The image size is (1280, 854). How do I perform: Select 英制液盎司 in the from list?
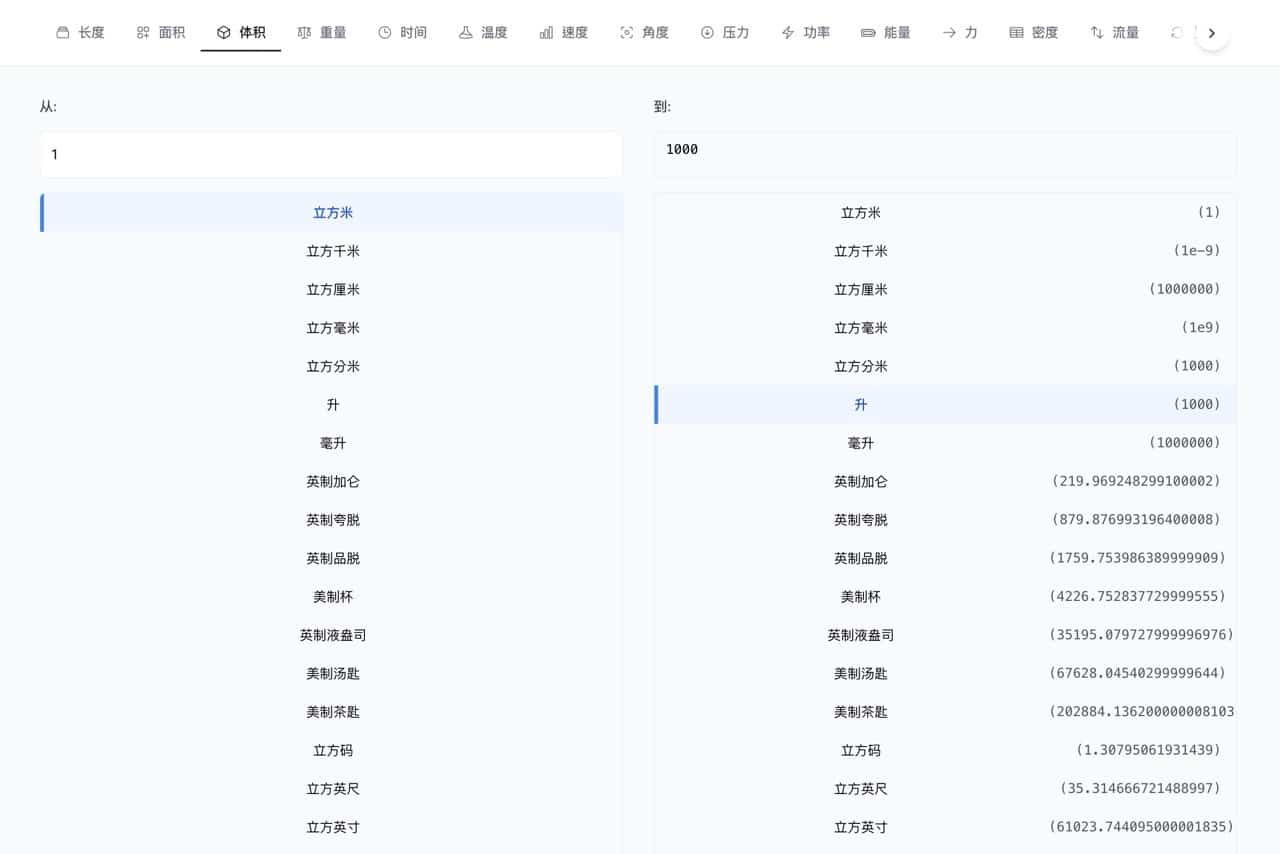coord(331,635)
